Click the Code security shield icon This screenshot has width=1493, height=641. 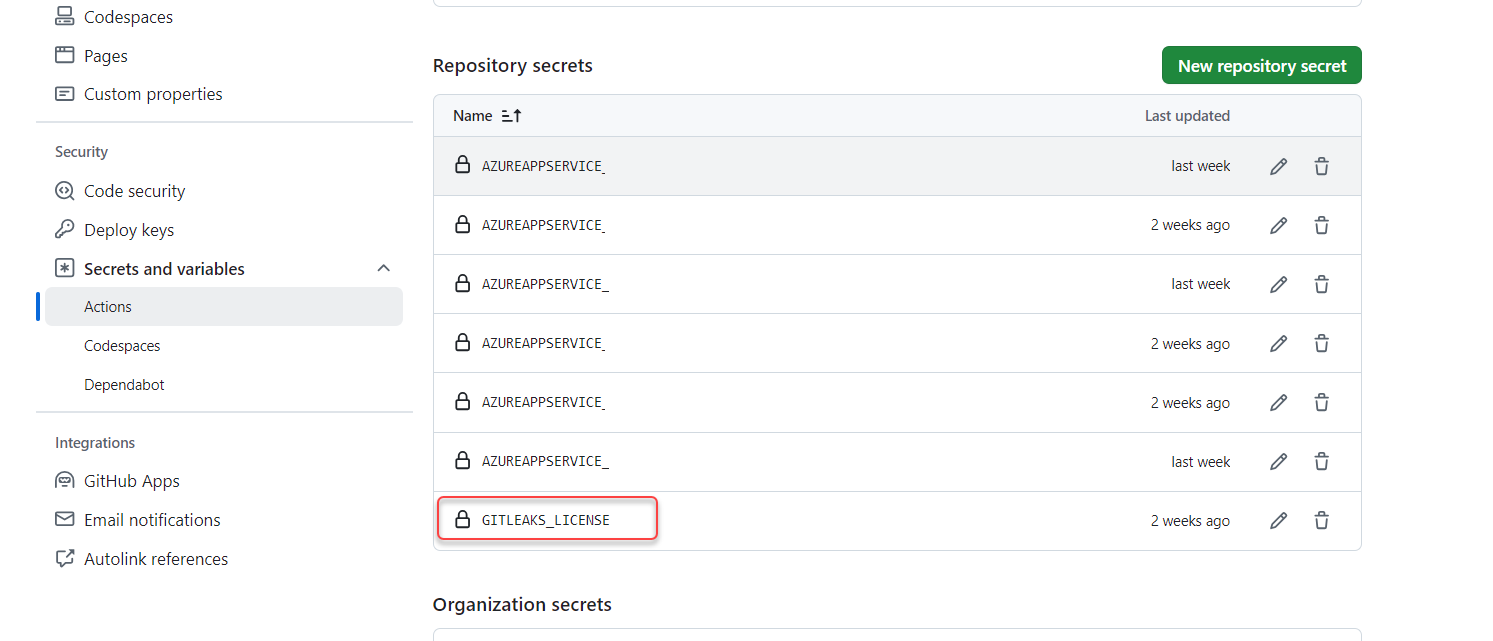click(x=65, y=191)
